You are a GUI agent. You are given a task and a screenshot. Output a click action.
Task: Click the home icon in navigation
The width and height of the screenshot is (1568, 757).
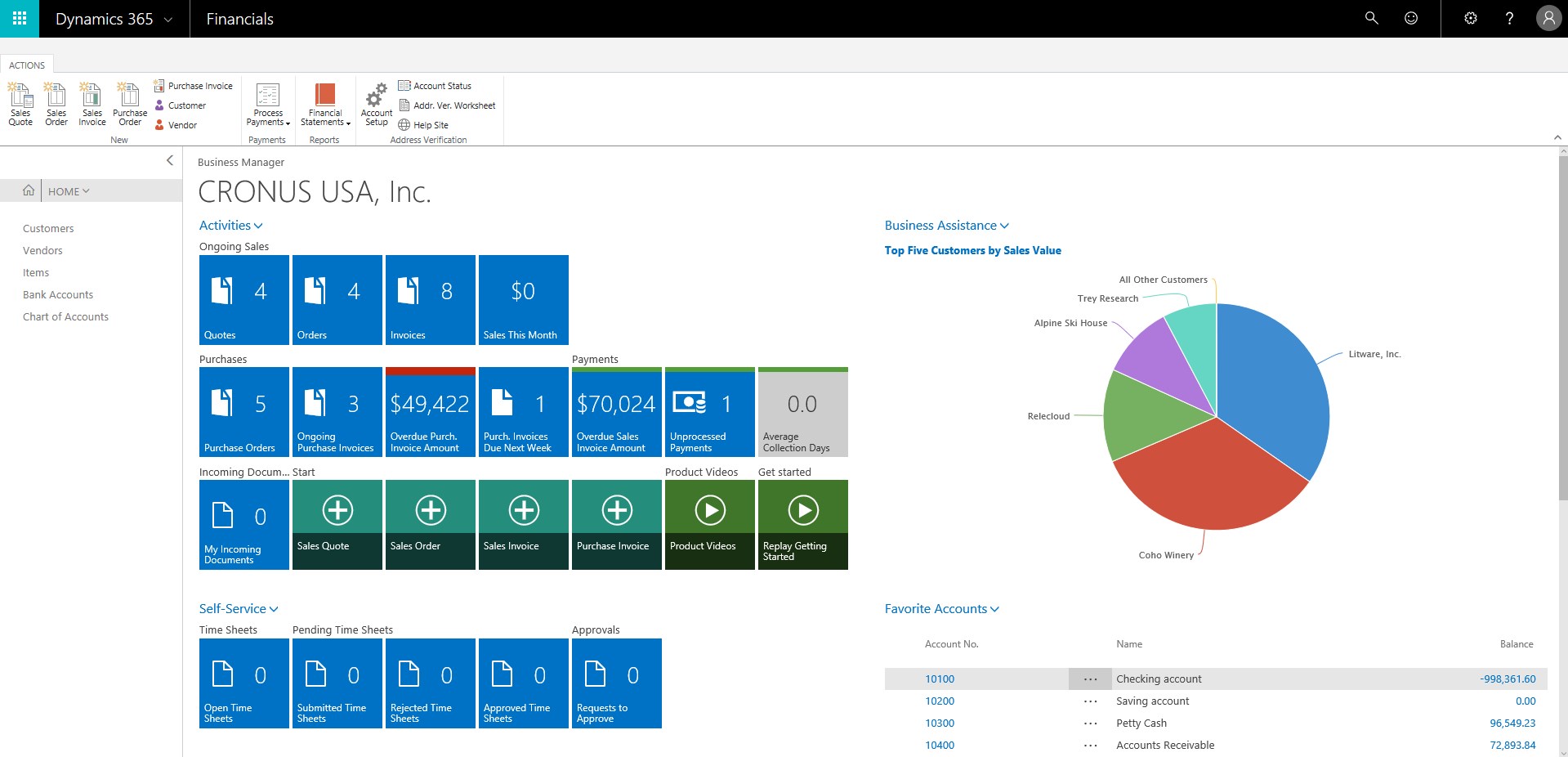(x=29, y=190)
